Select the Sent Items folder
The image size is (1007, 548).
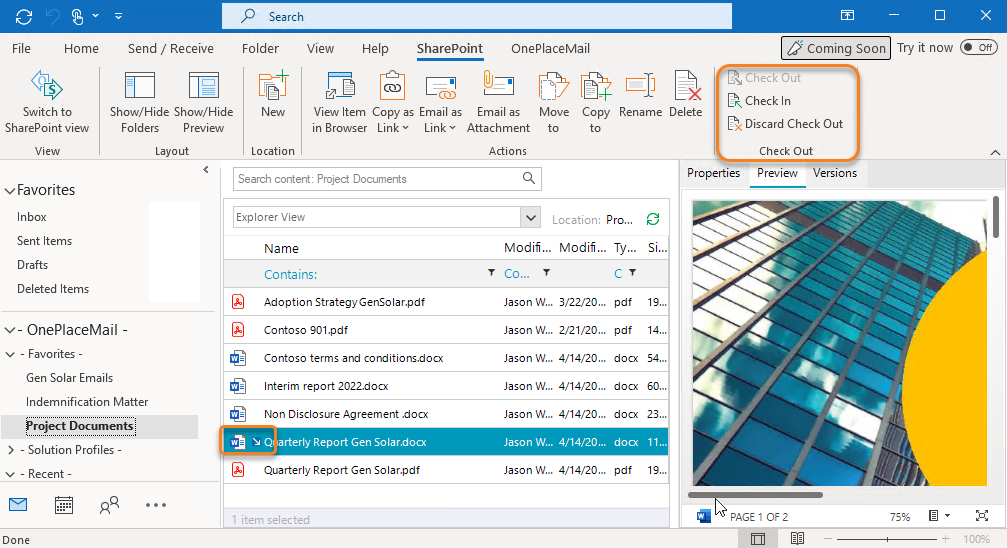(x=44, y=241)
